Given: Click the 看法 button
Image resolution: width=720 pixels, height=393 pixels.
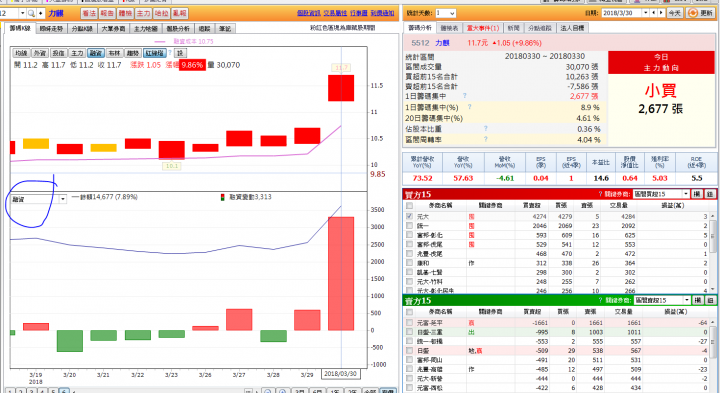Looking at the screenshot, I should click(x=89, y=13).
